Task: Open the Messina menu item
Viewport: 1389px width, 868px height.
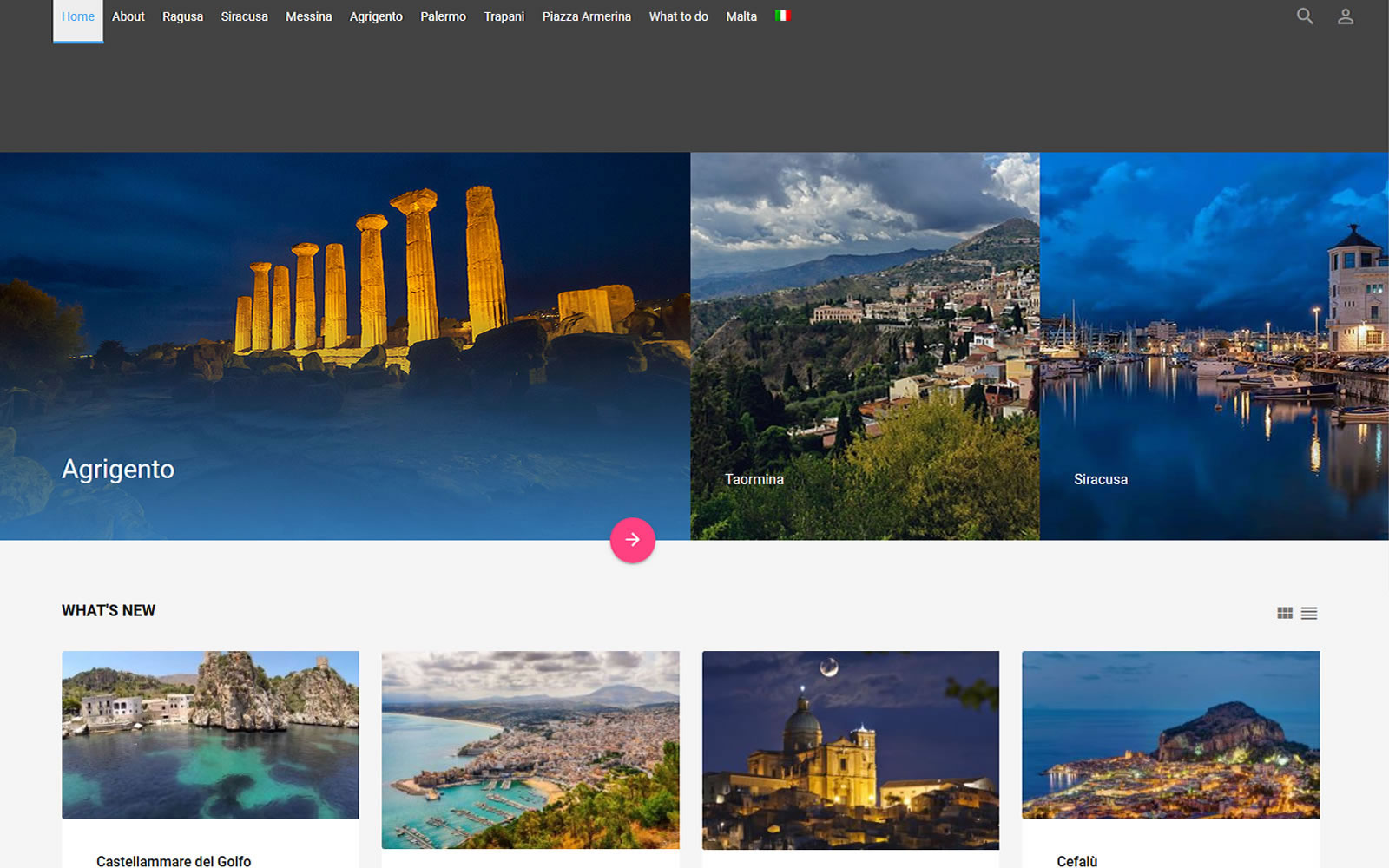Action: tap(308, 17)
